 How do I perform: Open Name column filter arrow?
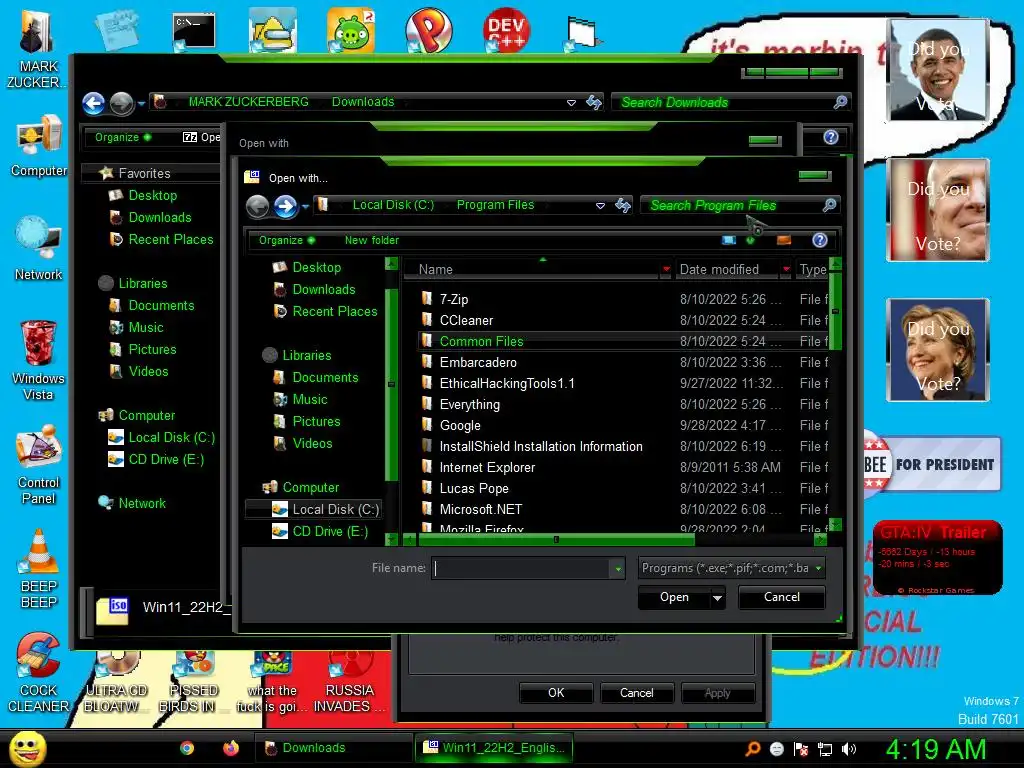(x=665, y=269)
